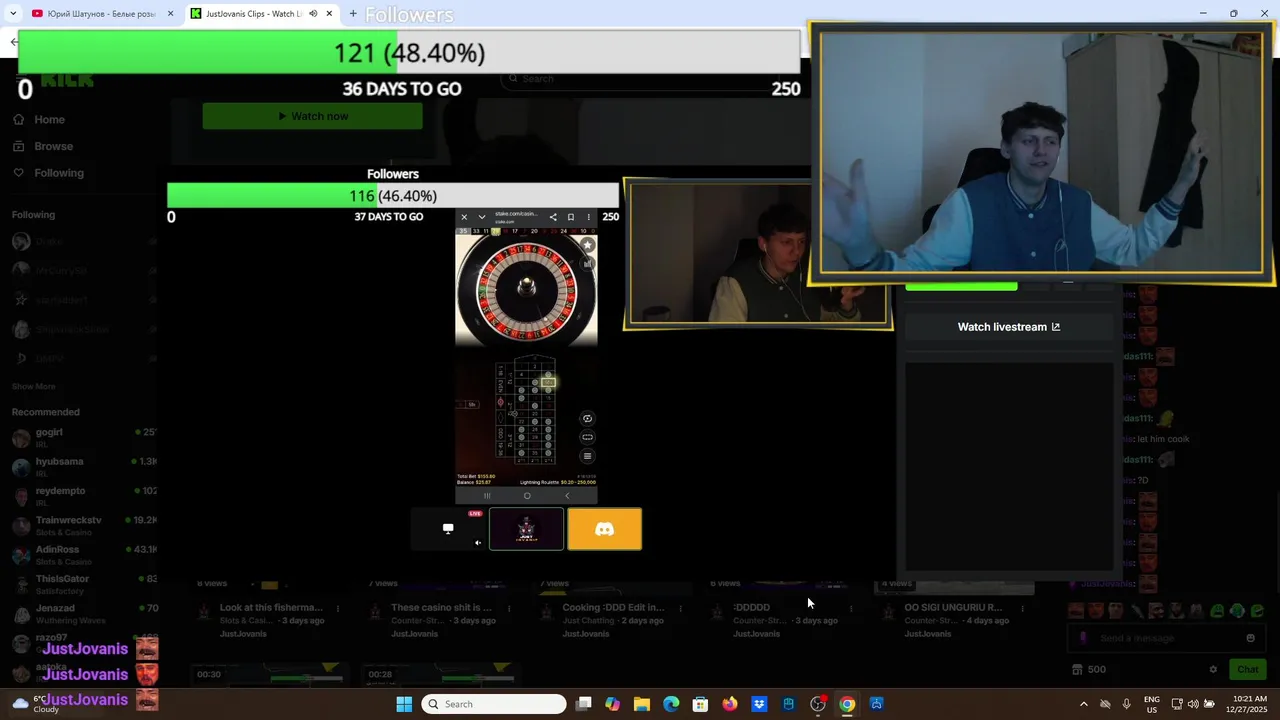Viewport: 1280px width, 720px height.
Task: Open the weather widget showing Cloudy
Action: click(x=35, y=704)
